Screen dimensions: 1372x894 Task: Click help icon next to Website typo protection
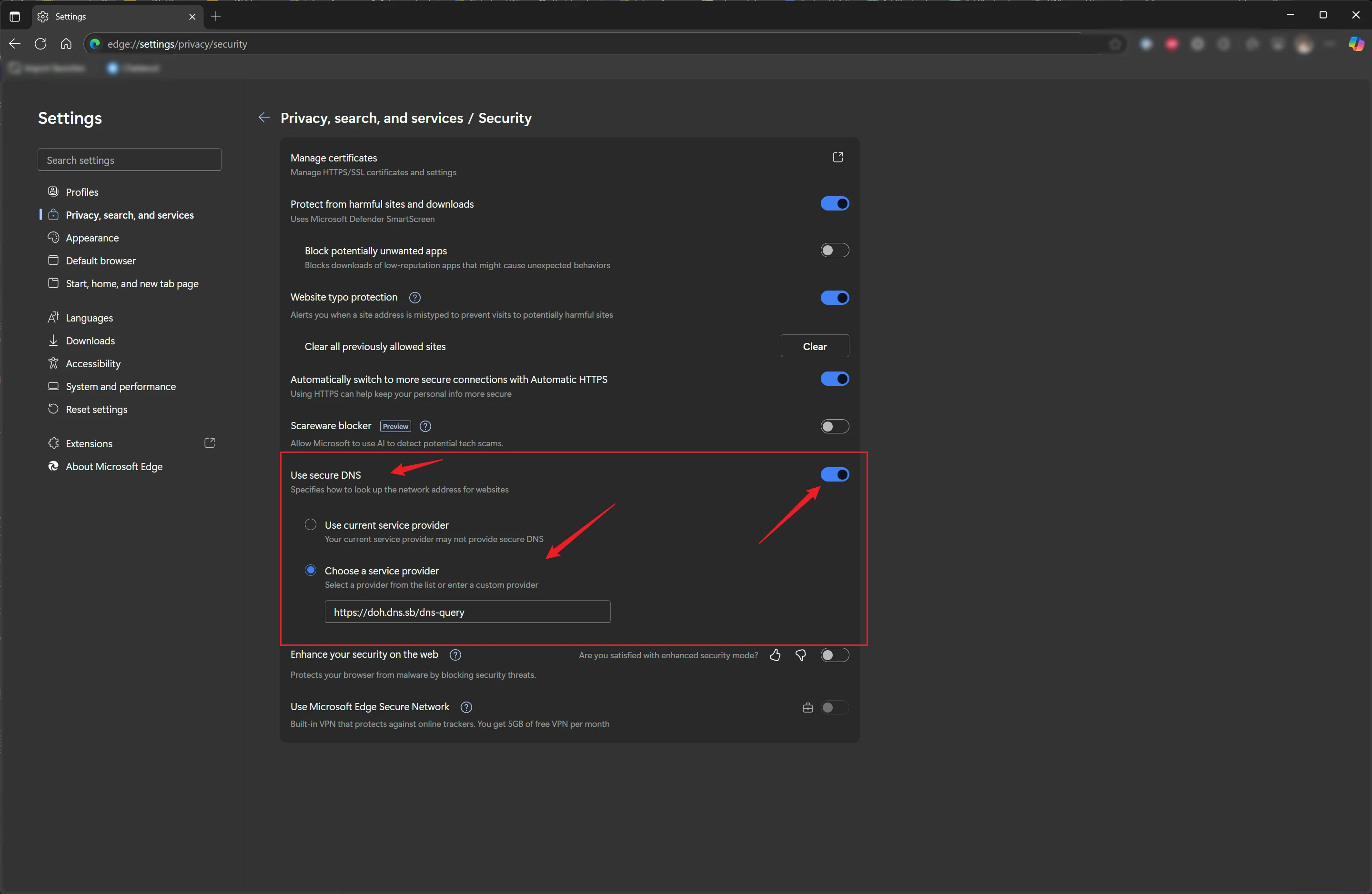click(414, 297)
